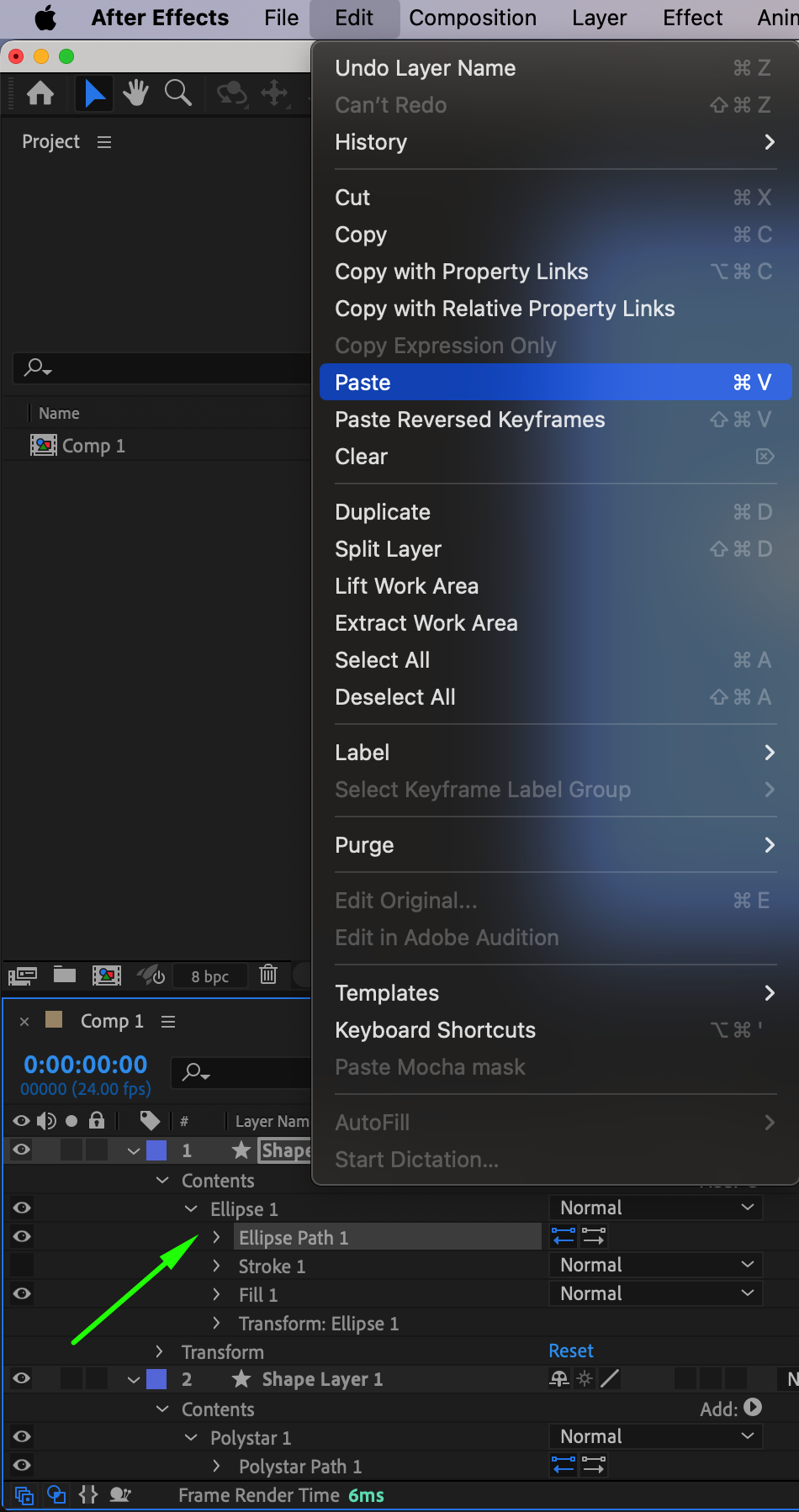This screenshot has width=799, height=1512.
Task: Create a new folder in Project panel
Action: [65, 975]
